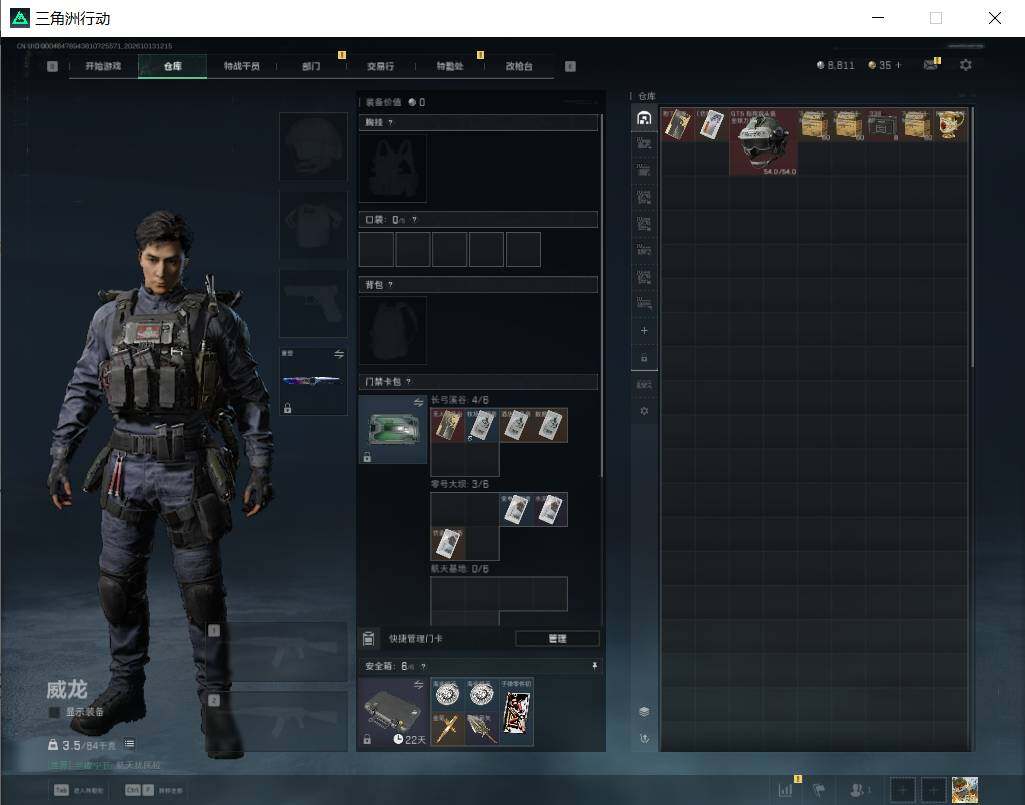Go to the 改枪台 tab
Image resolution: width=1025 pixels, height=805 pixels.
(519, 66)
